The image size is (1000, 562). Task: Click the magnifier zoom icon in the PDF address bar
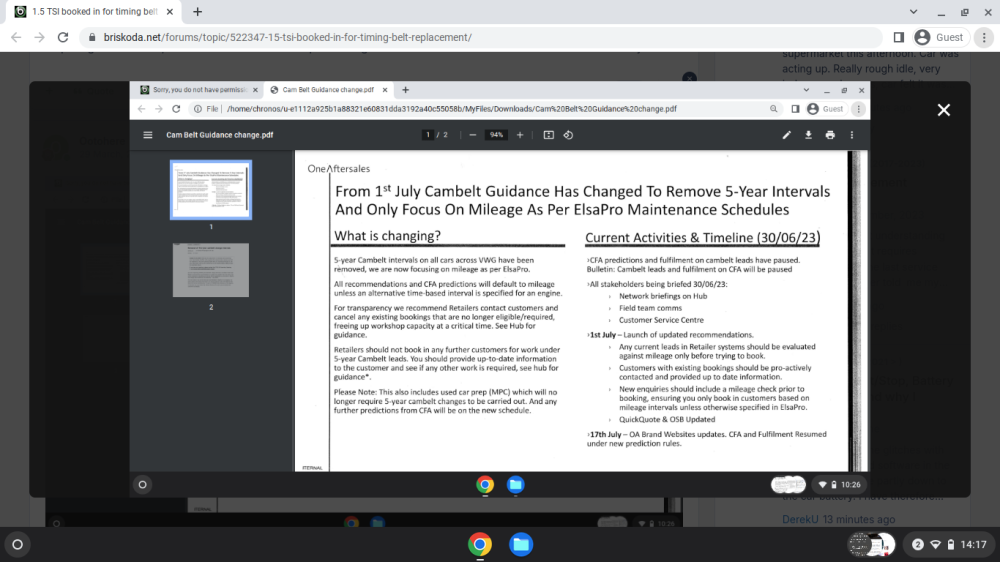click(774, 109)
